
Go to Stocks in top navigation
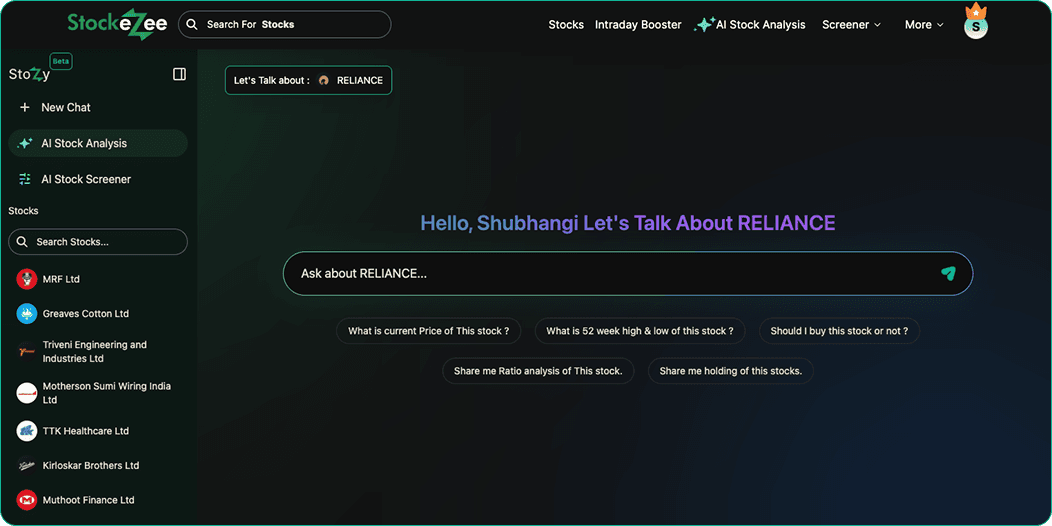coord(566,25)
